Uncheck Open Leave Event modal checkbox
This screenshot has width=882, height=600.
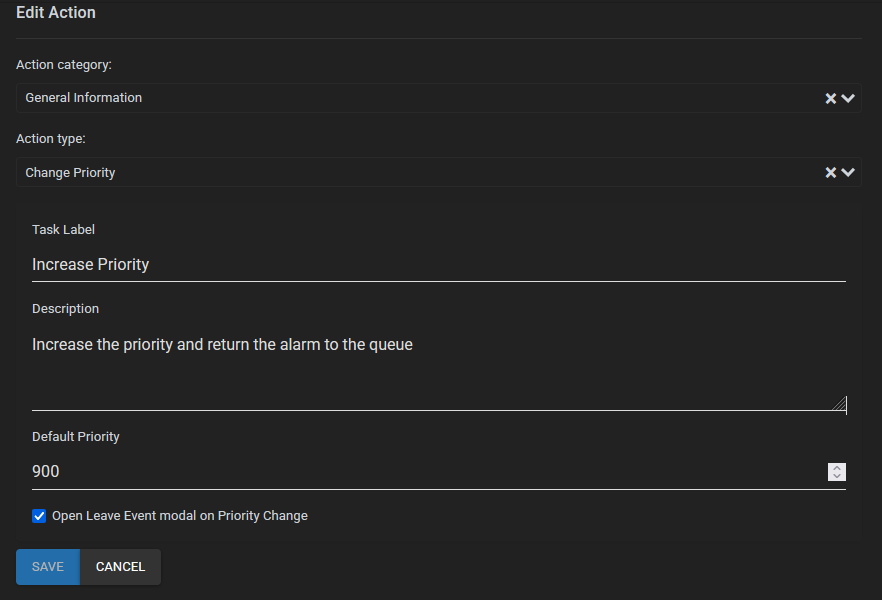39,516
